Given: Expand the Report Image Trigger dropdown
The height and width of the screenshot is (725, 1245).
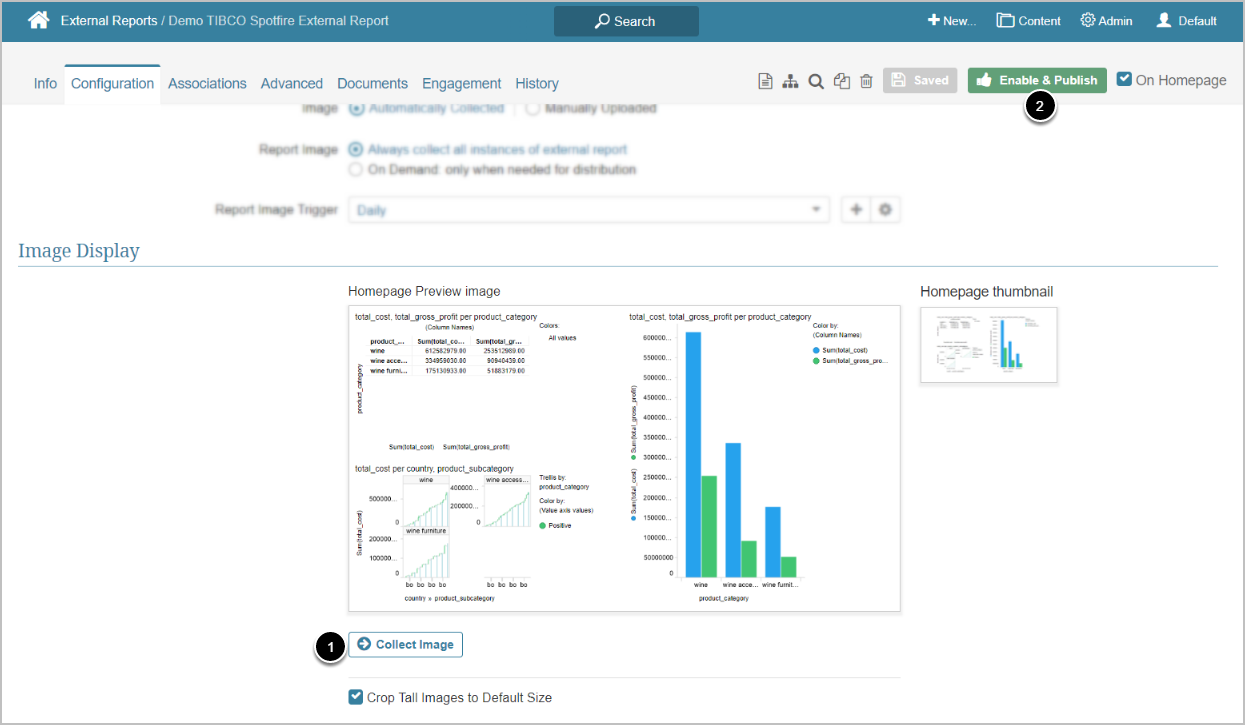Looking at the screenshot, I should point(589,210).
